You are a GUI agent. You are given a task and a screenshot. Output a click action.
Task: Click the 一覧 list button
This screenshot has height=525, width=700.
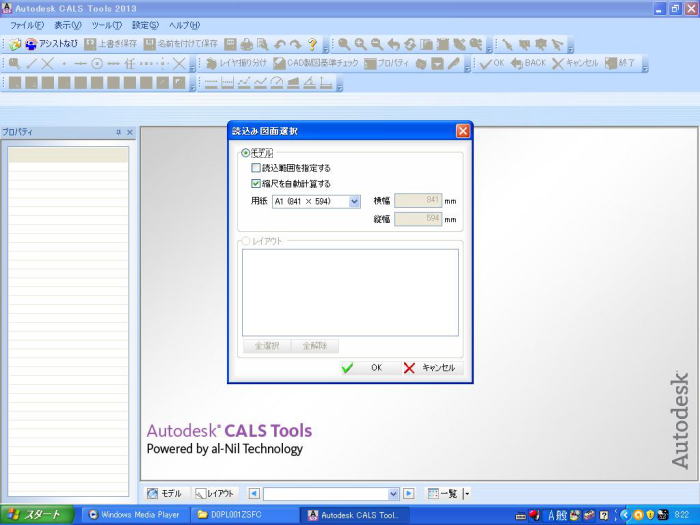442,494
